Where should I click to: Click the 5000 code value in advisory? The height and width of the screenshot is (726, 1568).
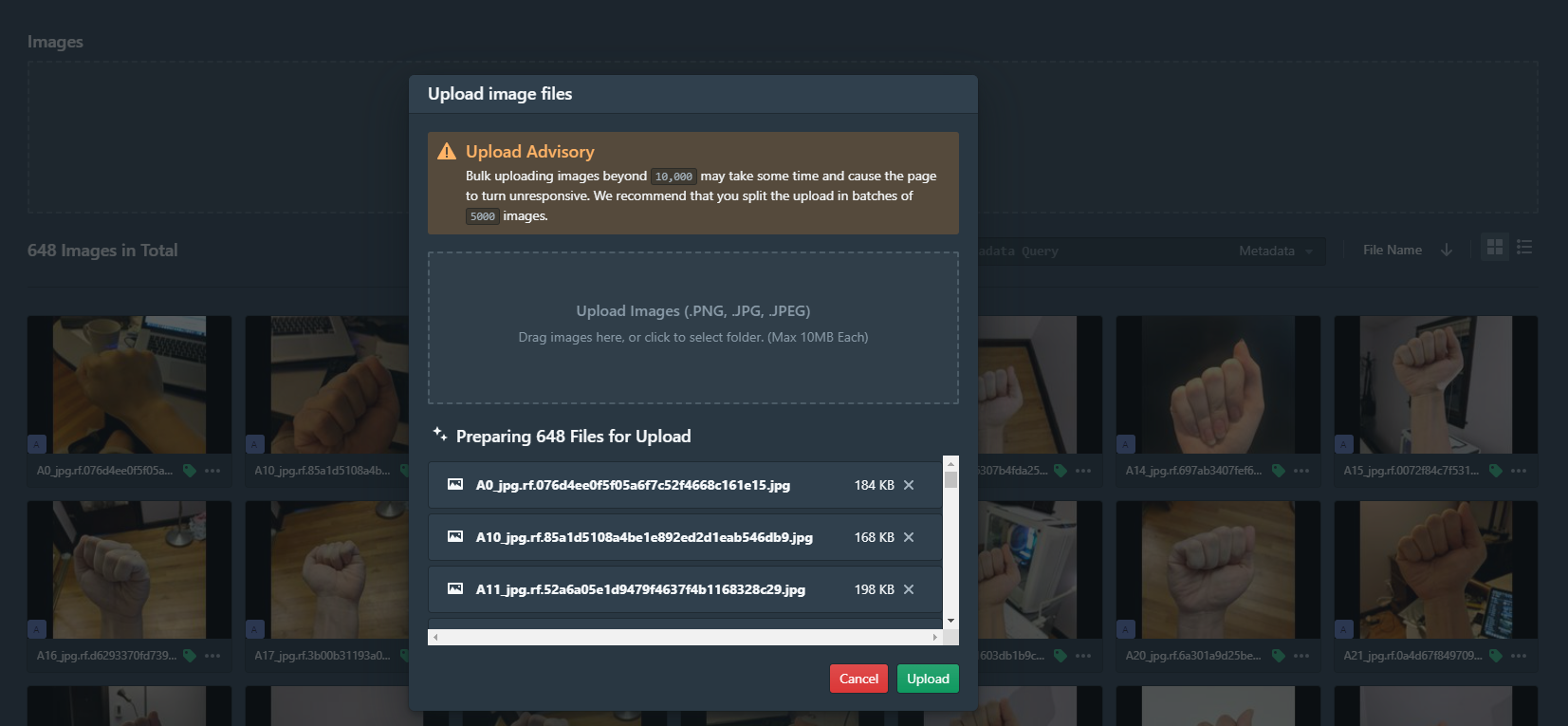point(483,216)
